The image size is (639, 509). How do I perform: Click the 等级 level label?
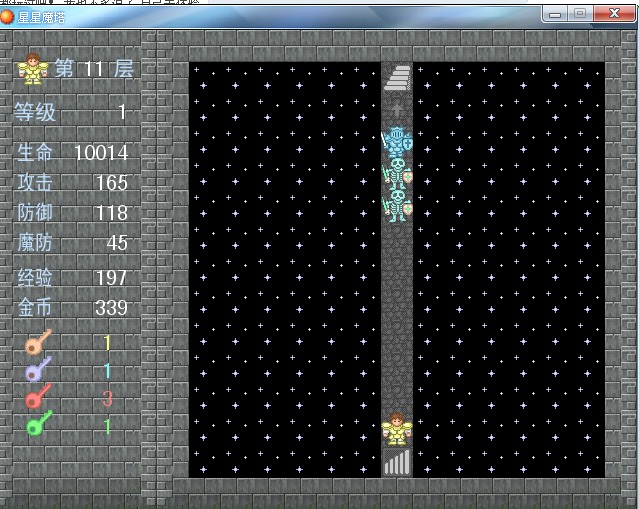[x=35, y=112]
